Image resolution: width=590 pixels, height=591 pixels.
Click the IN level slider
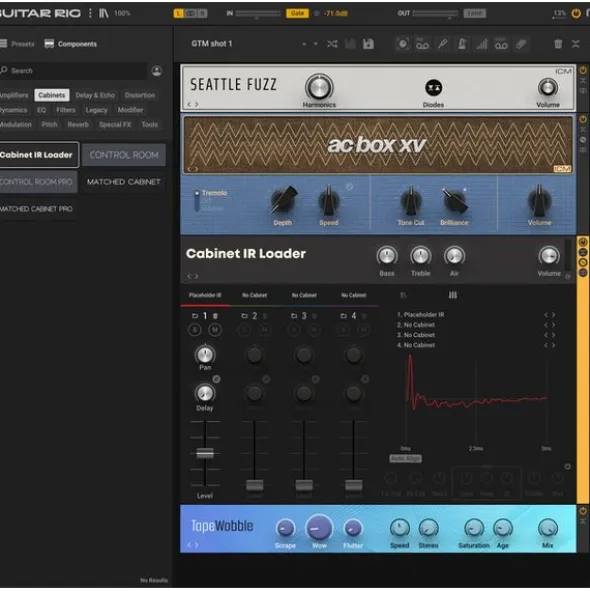[258, 14]
